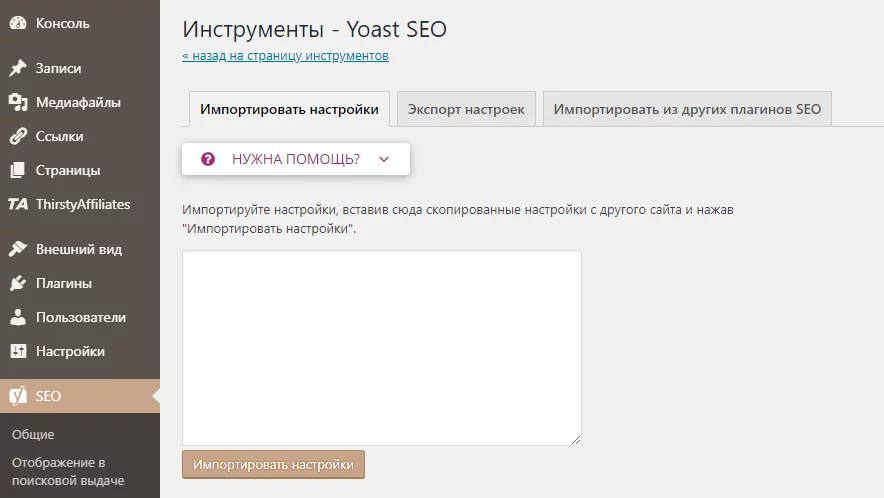
Task: Click the question mark help icon
Action: tap(208, 159)
